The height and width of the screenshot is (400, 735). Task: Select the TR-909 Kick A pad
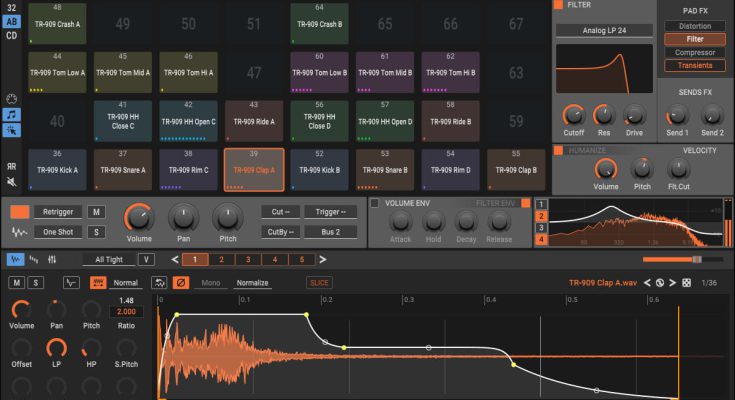tap(58, 170)
